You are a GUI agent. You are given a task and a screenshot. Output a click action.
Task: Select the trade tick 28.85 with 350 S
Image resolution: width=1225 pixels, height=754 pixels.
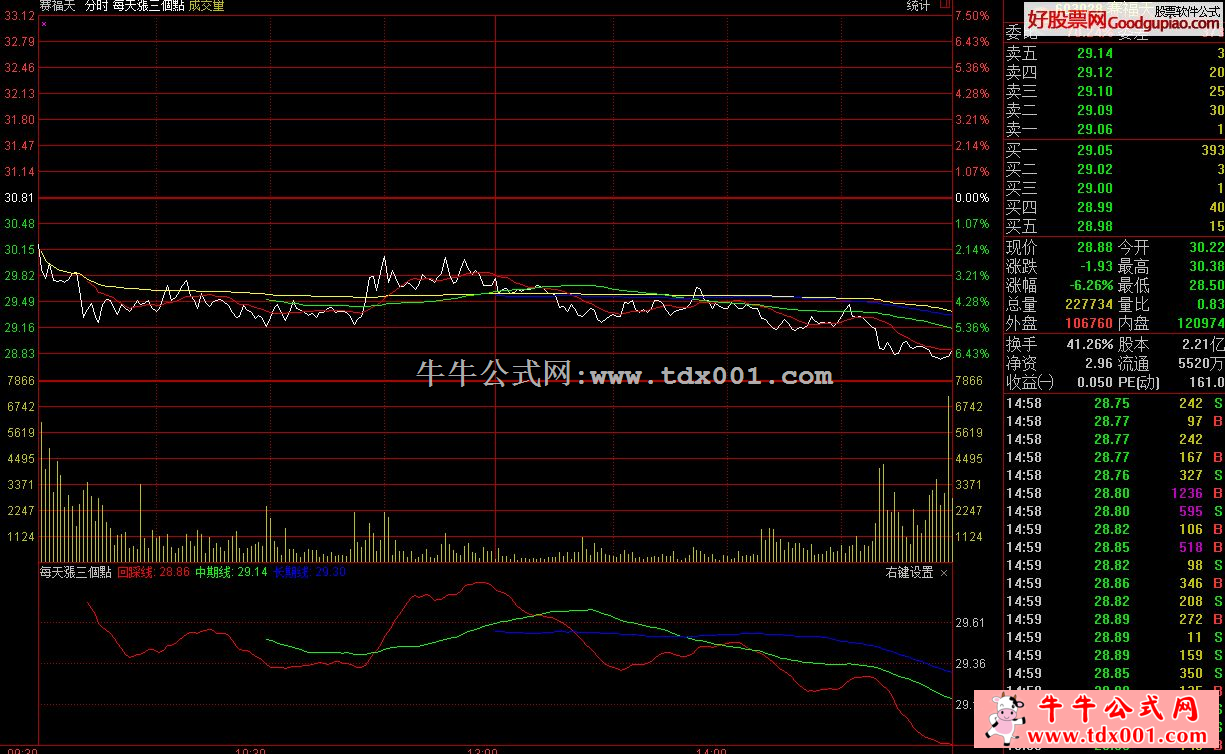(1114, 673)
